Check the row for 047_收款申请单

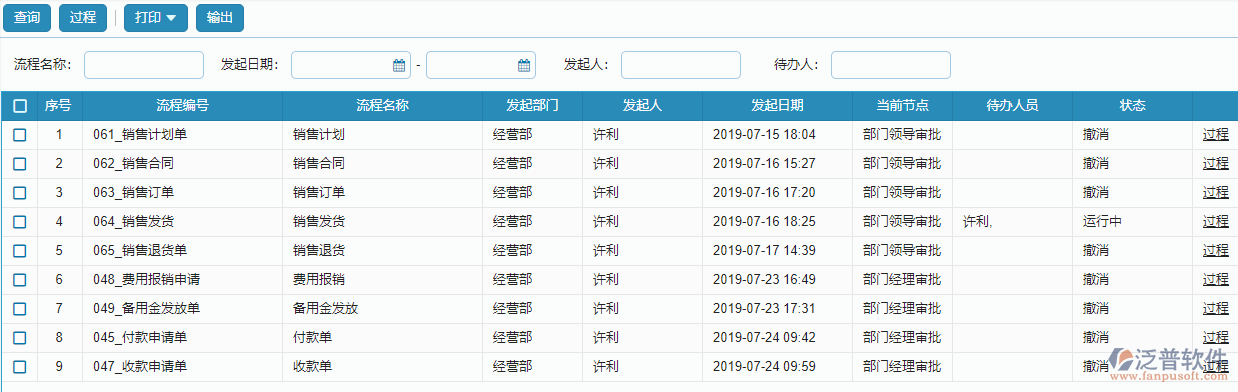click(x=20, y=367)
